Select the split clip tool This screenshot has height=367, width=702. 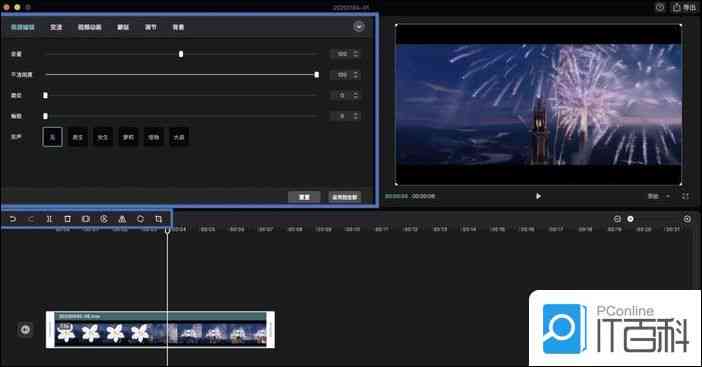[x=49, y=219]
